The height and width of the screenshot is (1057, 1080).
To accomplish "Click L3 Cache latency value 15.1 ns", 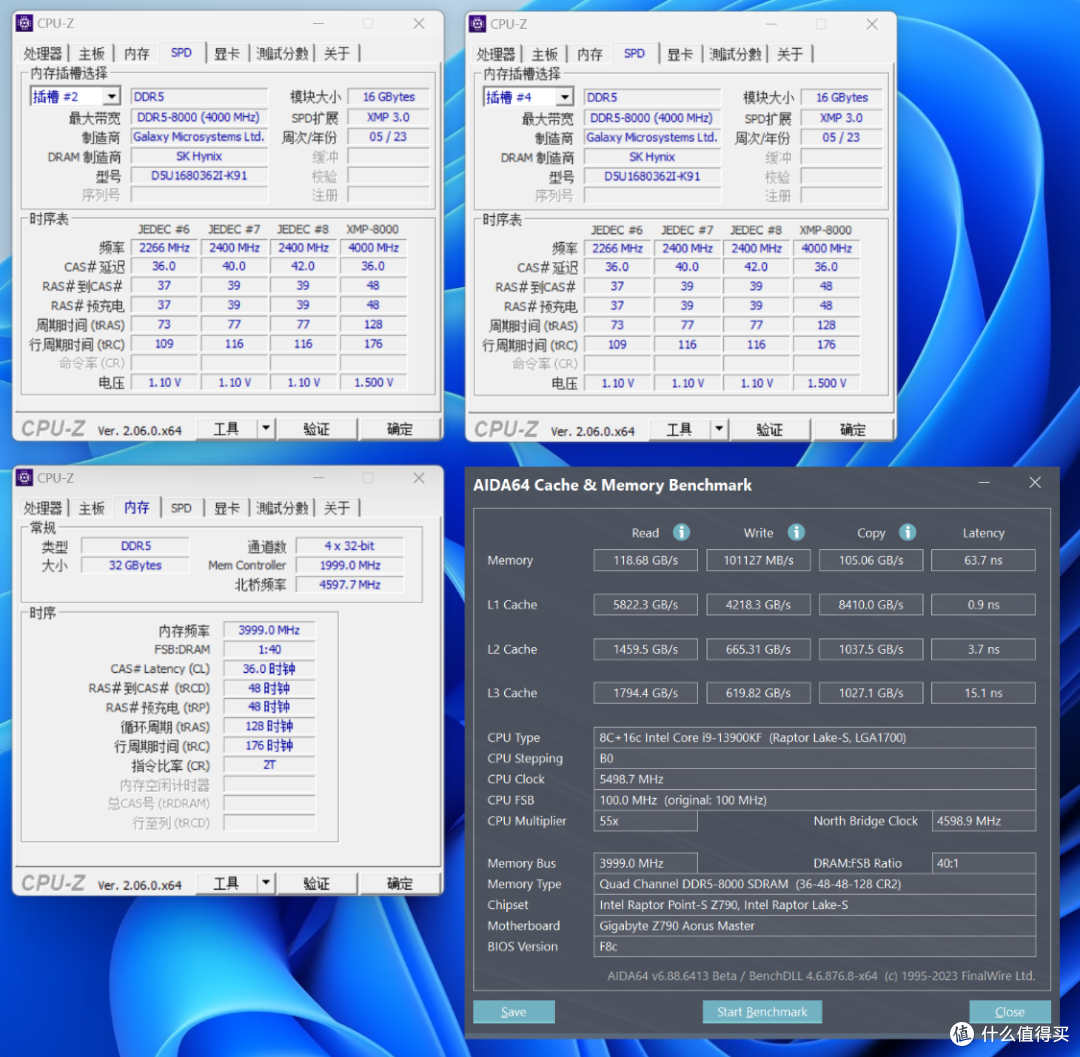I will point(983,693).
